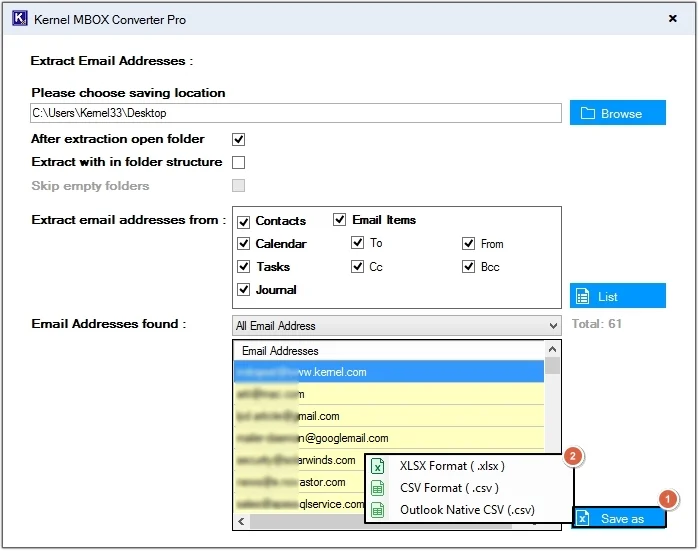Click the email list scroll up arrow
The width and height of the screenshot is (699, 551).
(x=552, y=350)
